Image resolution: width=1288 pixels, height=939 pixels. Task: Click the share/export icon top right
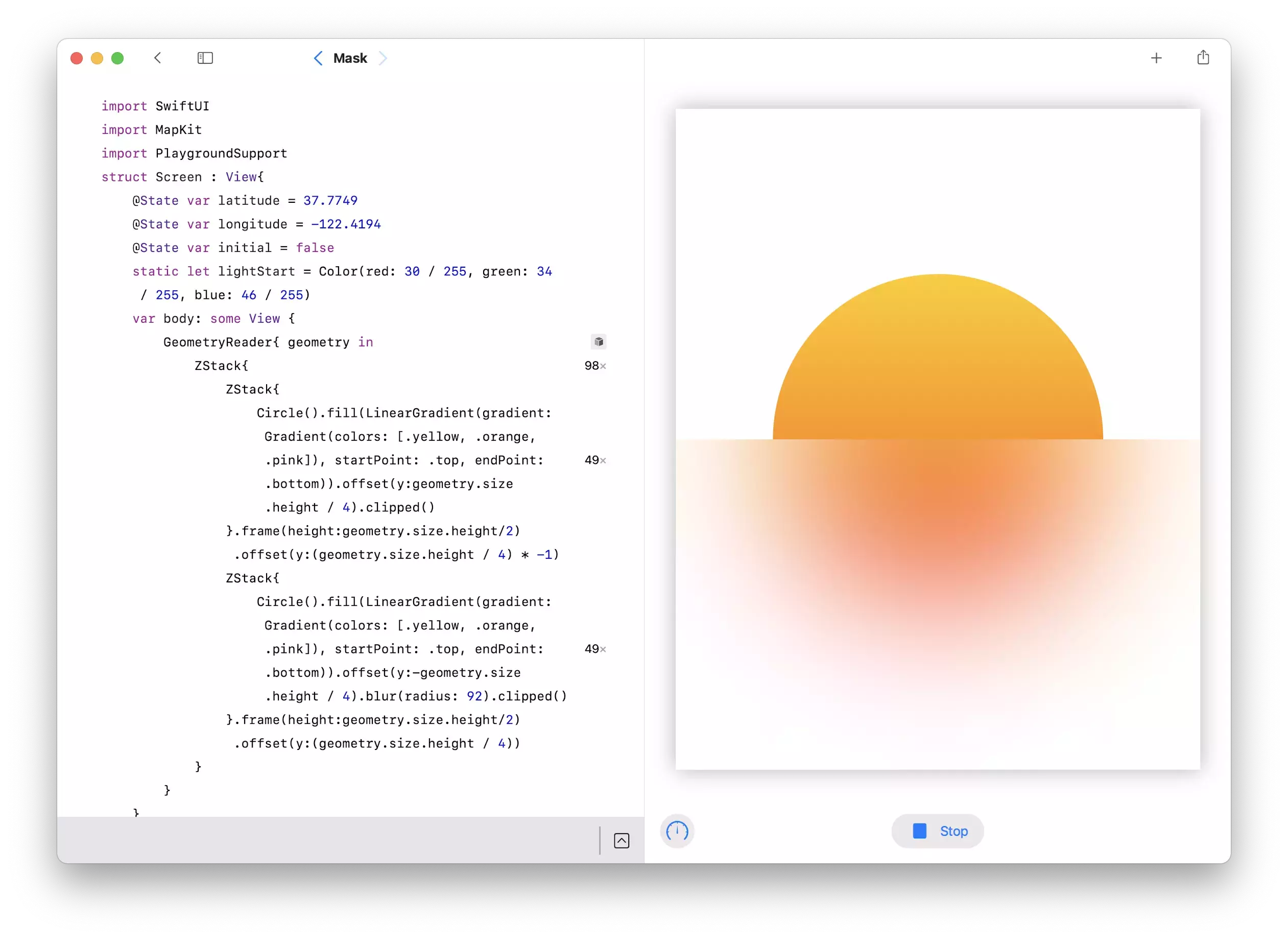[x=1203, y=57]
